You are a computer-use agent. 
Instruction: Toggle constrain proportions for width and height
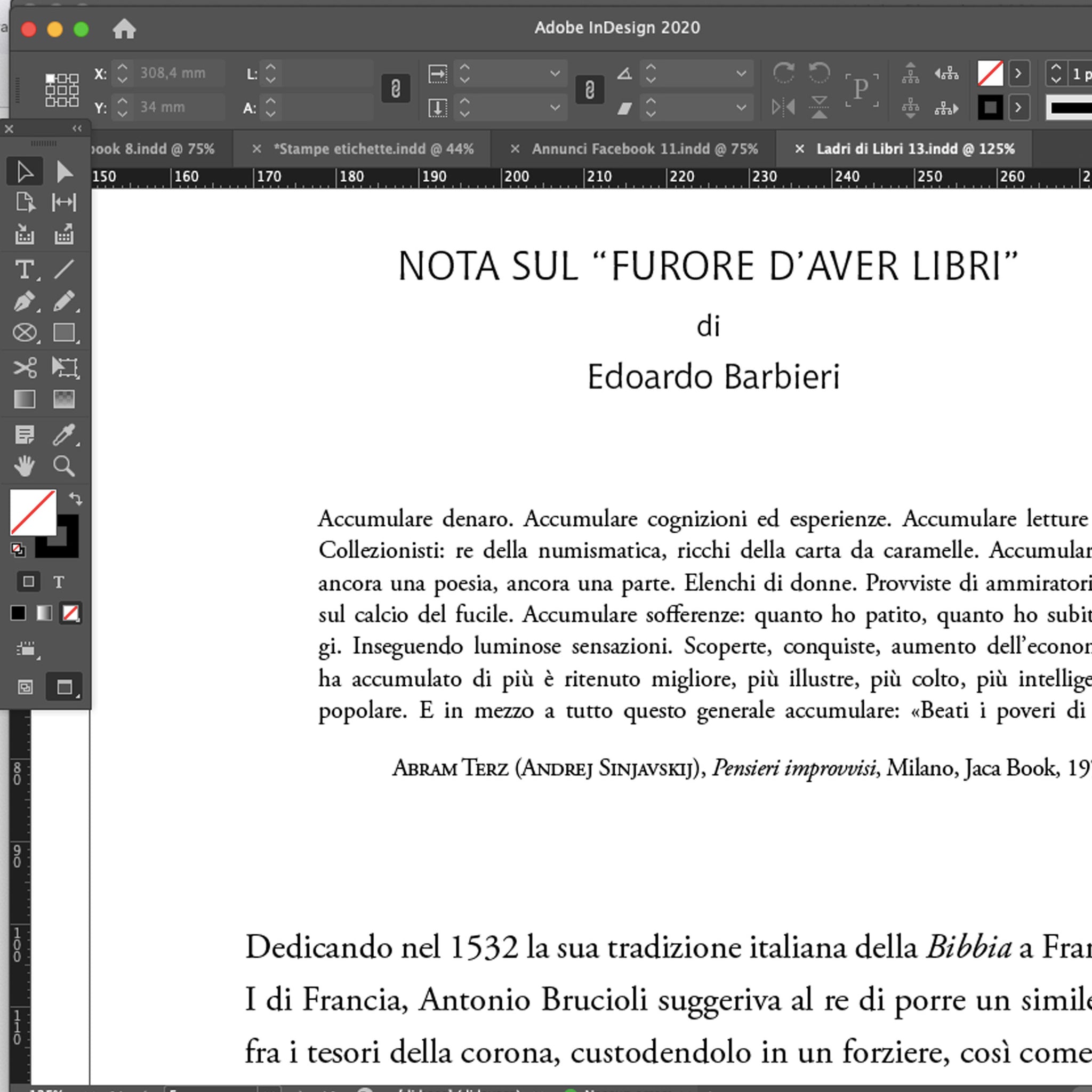[396, 89]
